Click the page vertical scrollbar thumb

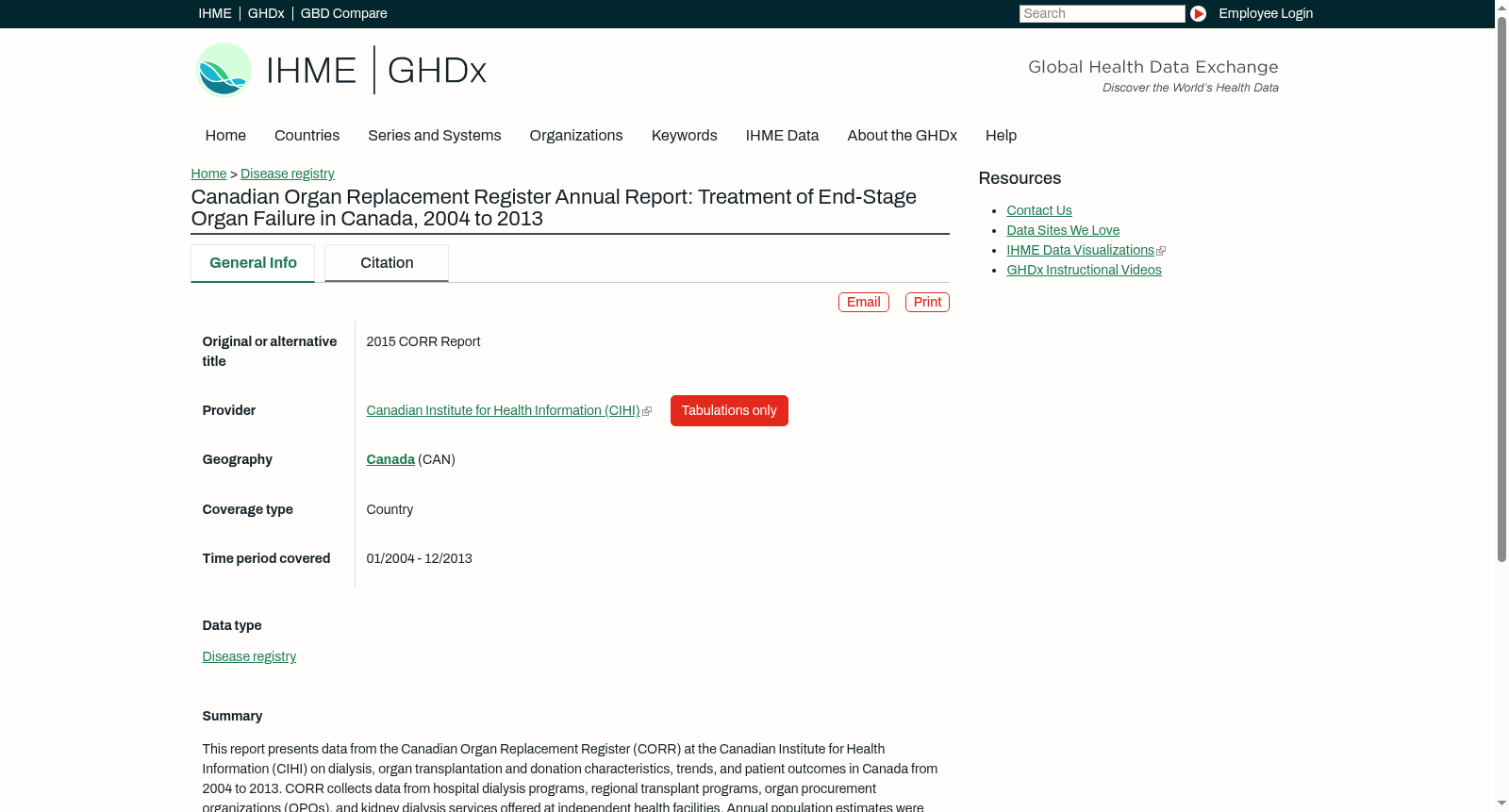point(1501,289)
